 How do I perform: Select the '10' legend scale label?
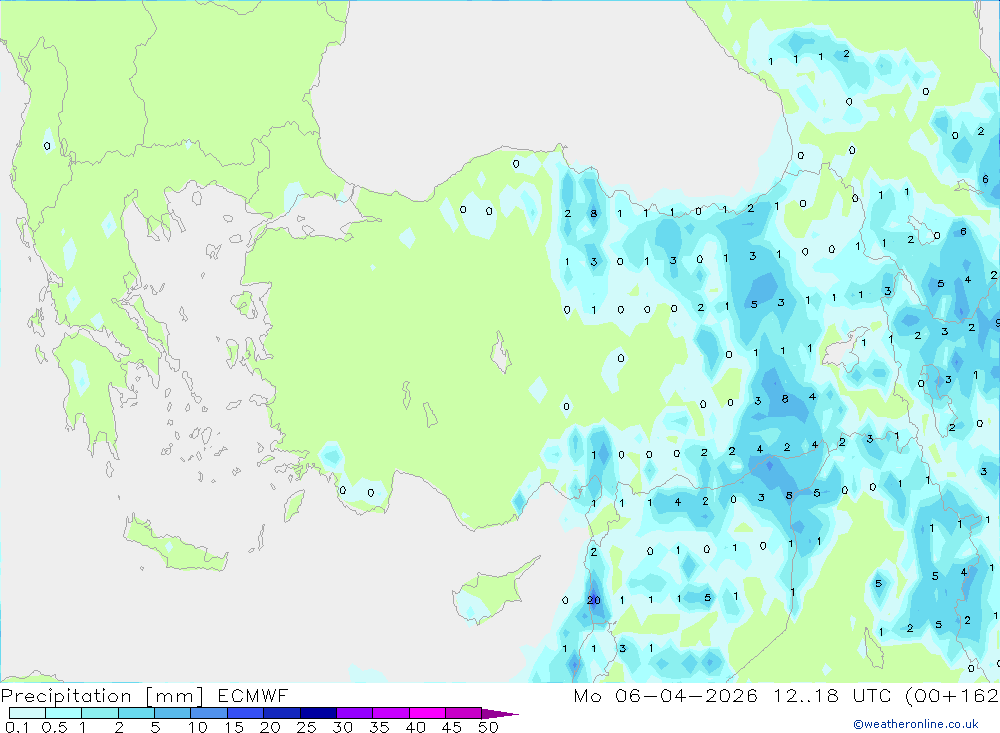tap(197, 727)
